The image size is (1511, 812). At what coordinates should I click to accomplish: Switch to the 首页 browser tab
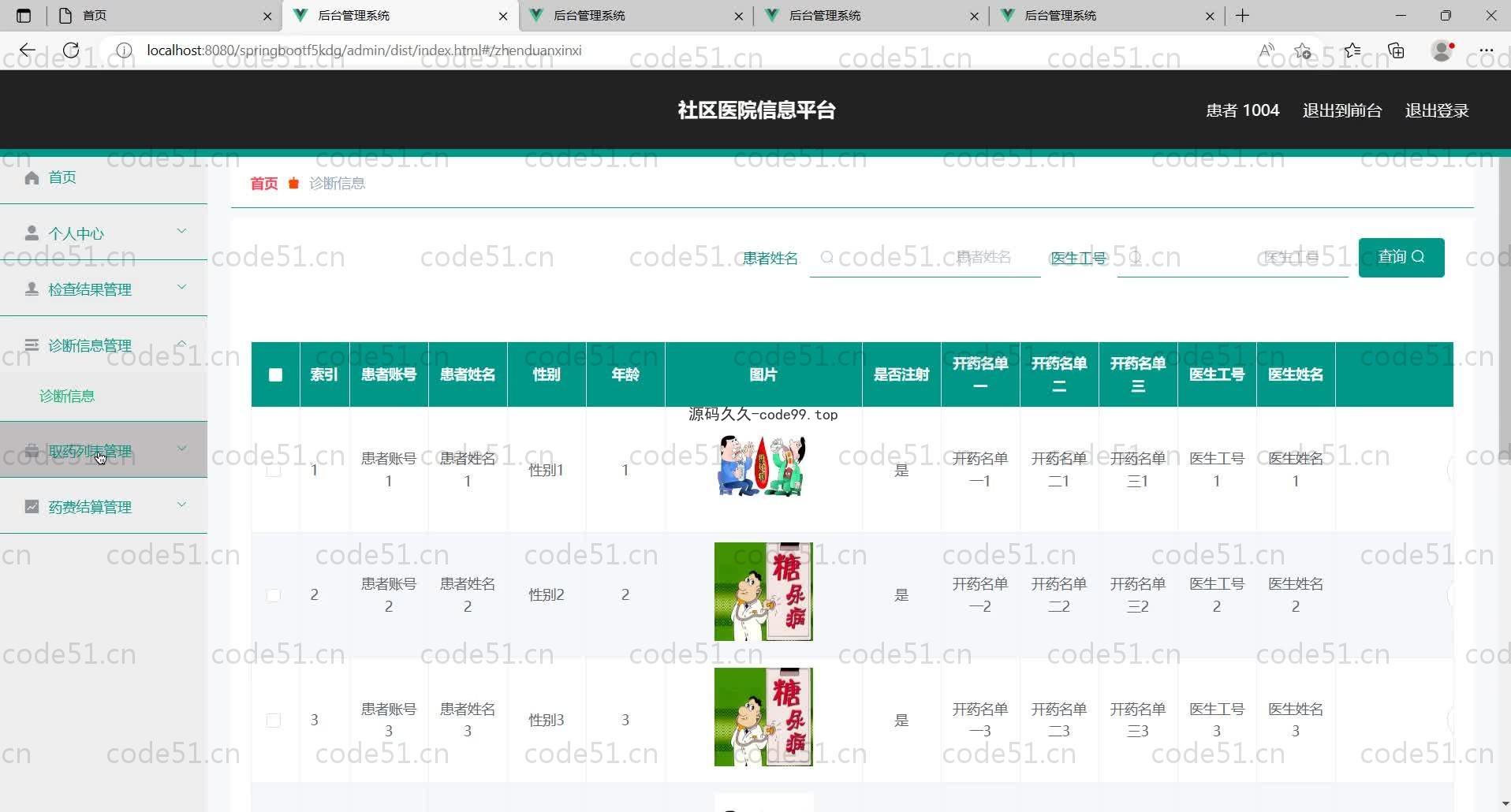[x=164, y=16]
